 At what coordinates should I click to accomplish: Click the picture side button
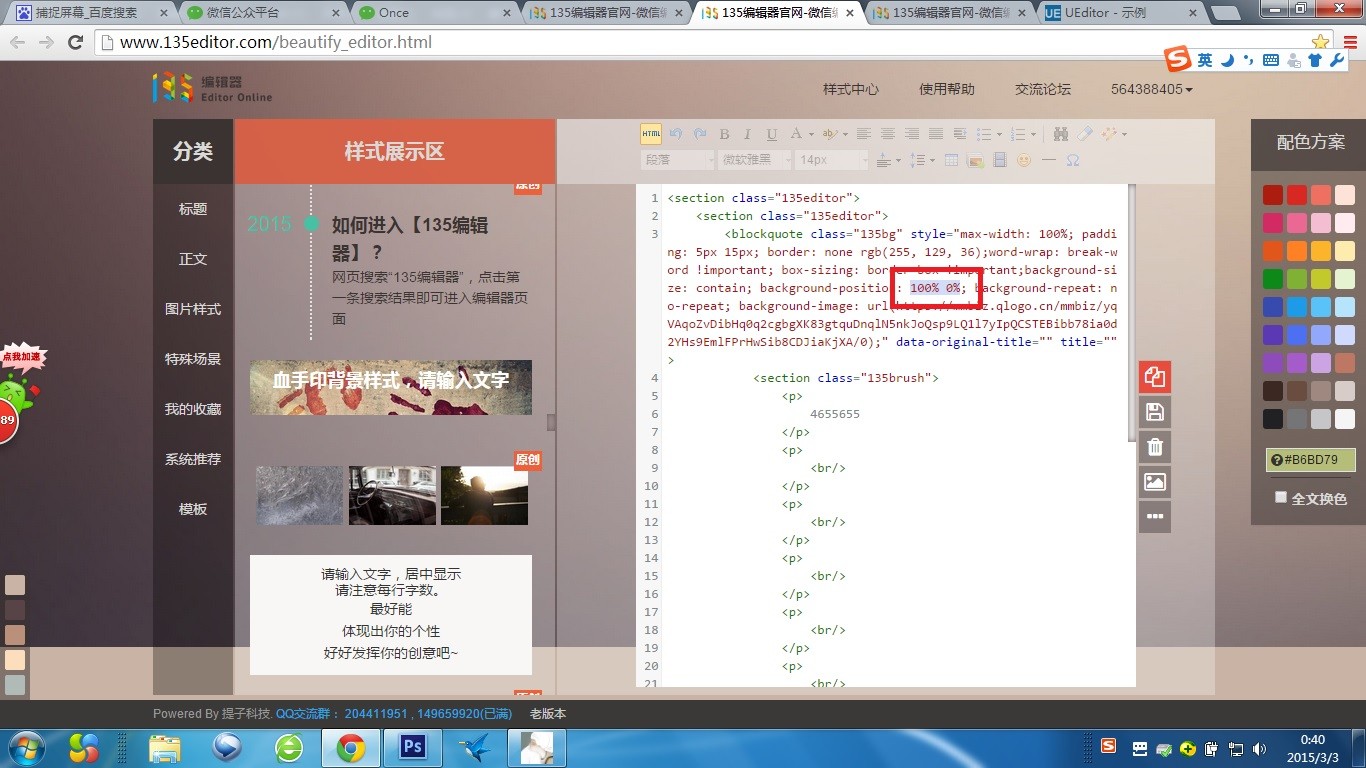click(1154, 482)
